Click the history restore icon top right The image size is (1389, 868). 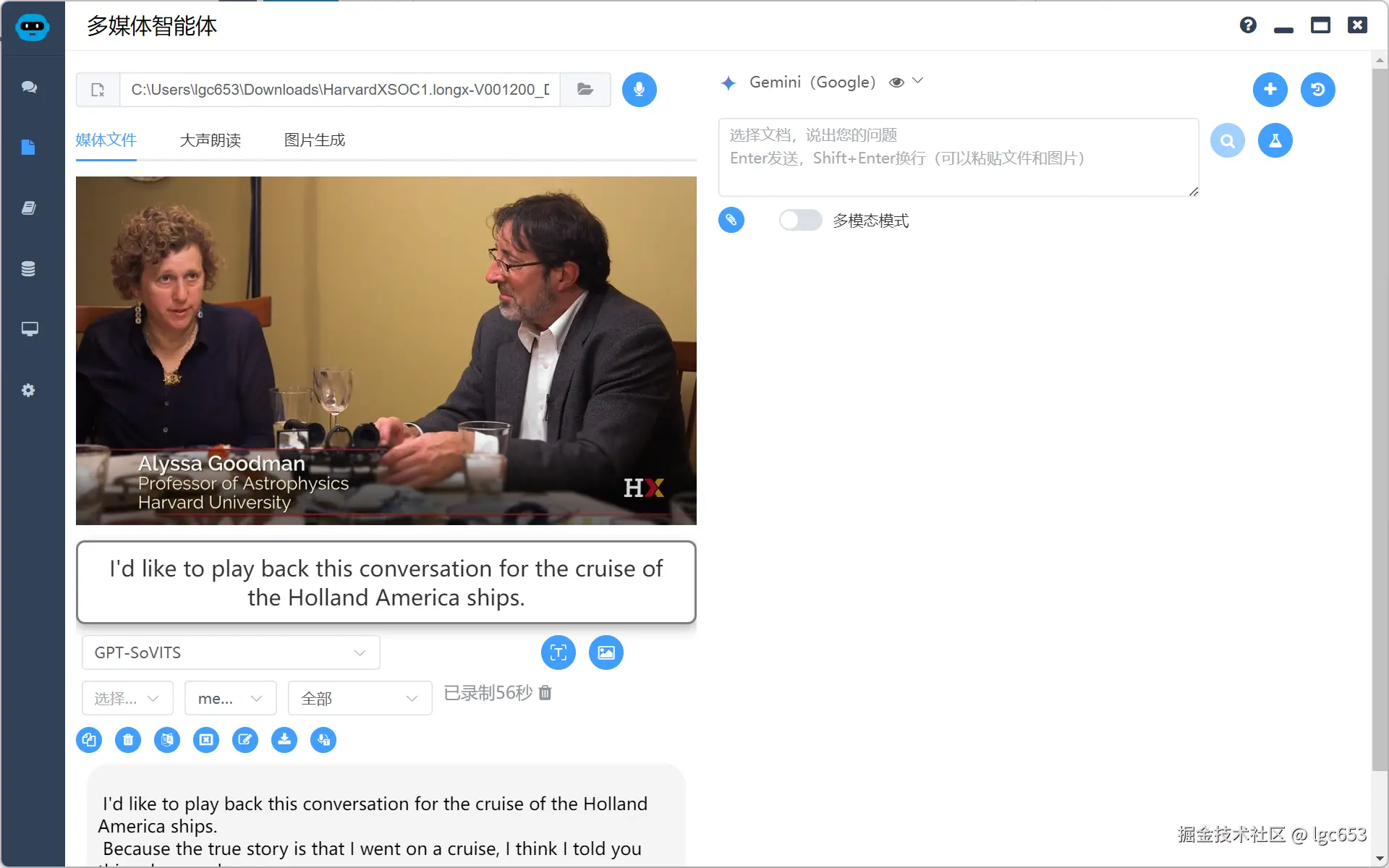1317,90
